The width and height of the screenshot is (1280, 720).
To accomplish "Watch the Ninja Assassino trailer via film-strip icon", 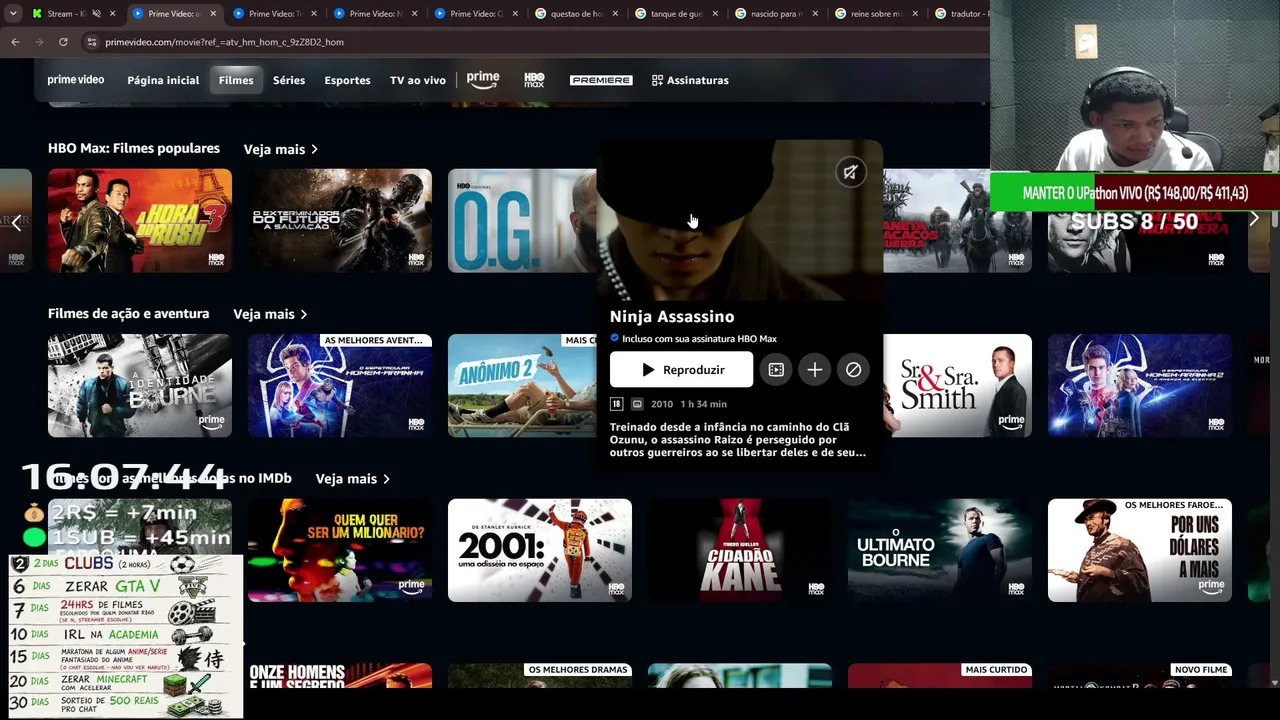I will click(x=776, y=370).
